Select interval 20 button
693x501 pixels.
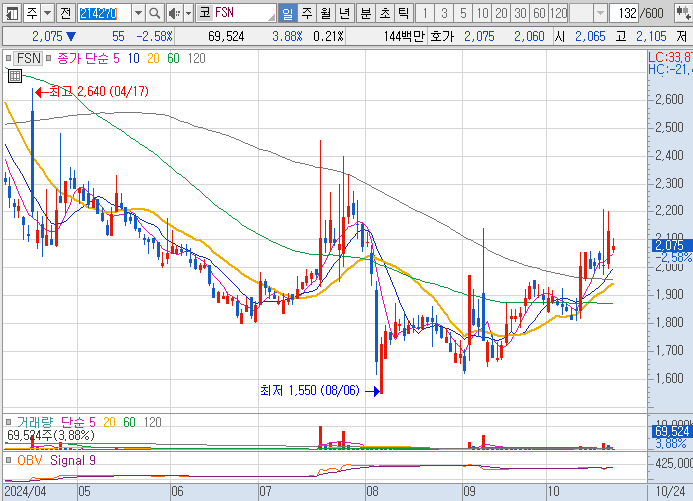[x=501, y=13]
